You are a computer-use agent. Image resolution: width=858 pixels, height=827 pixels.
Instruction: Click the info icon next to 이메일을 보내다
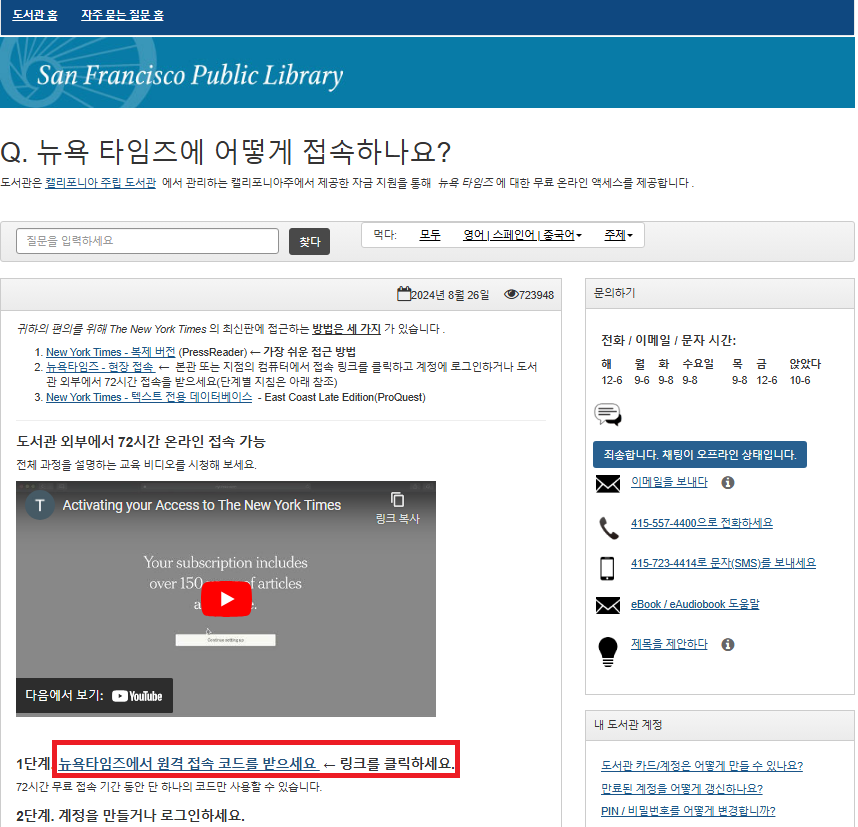click(728, 483)
